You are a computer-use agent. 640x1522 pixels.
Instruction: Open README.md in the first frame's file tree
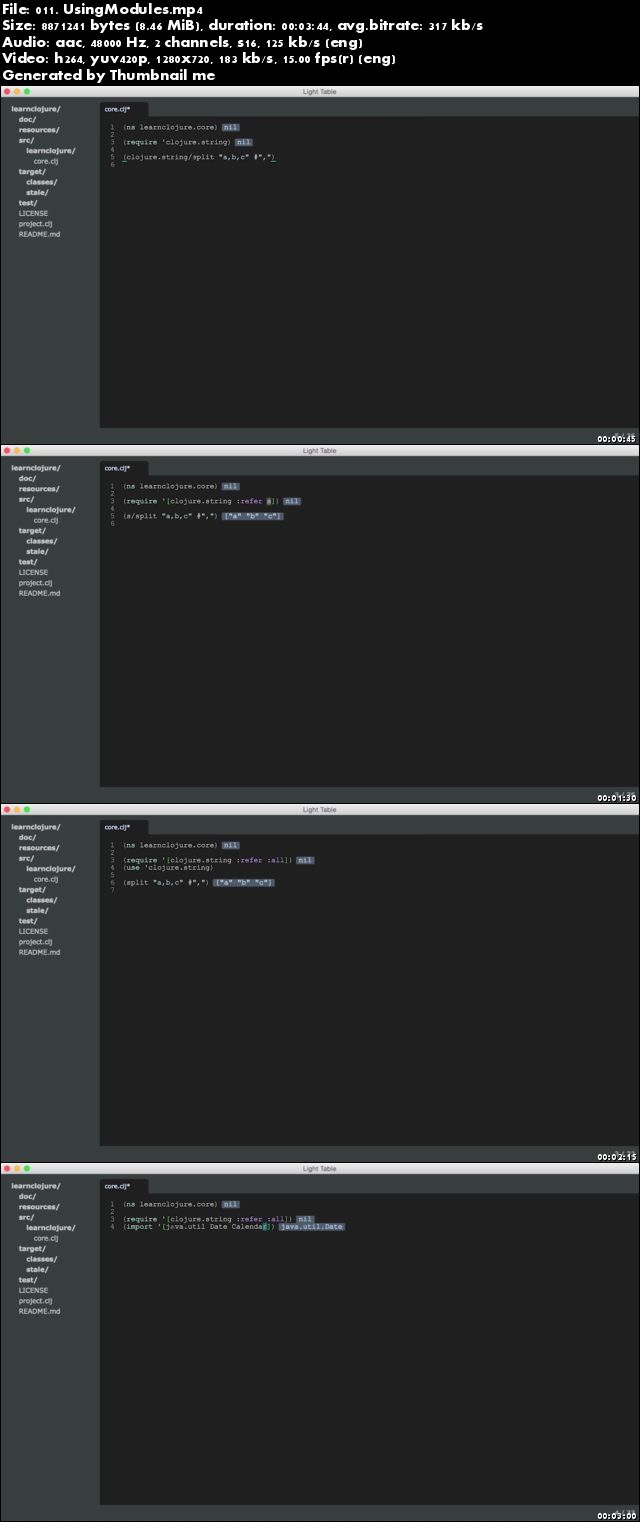(x=39, y=234)
